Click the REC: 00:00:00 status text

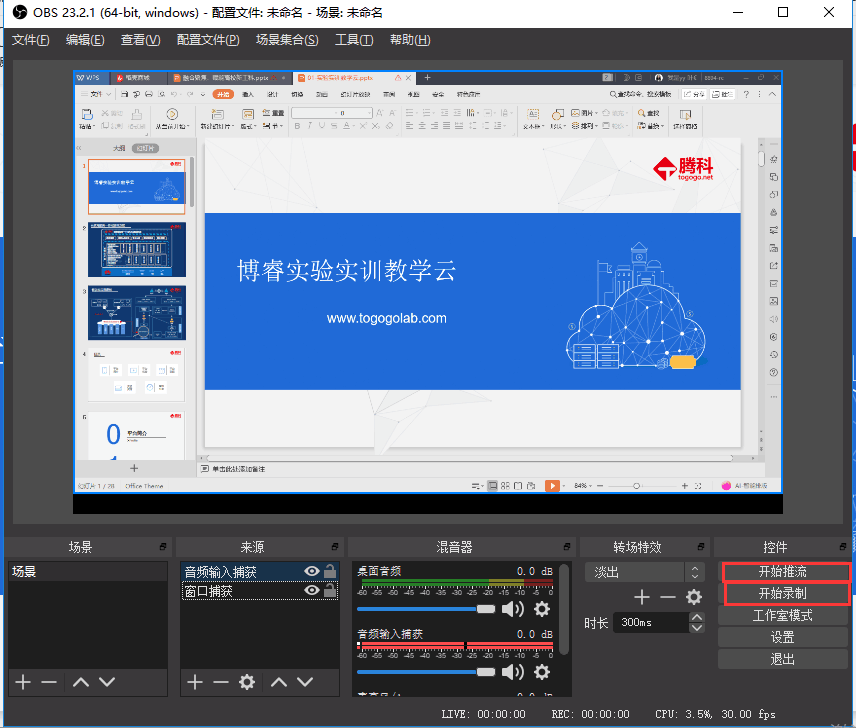tap(590, 714)
